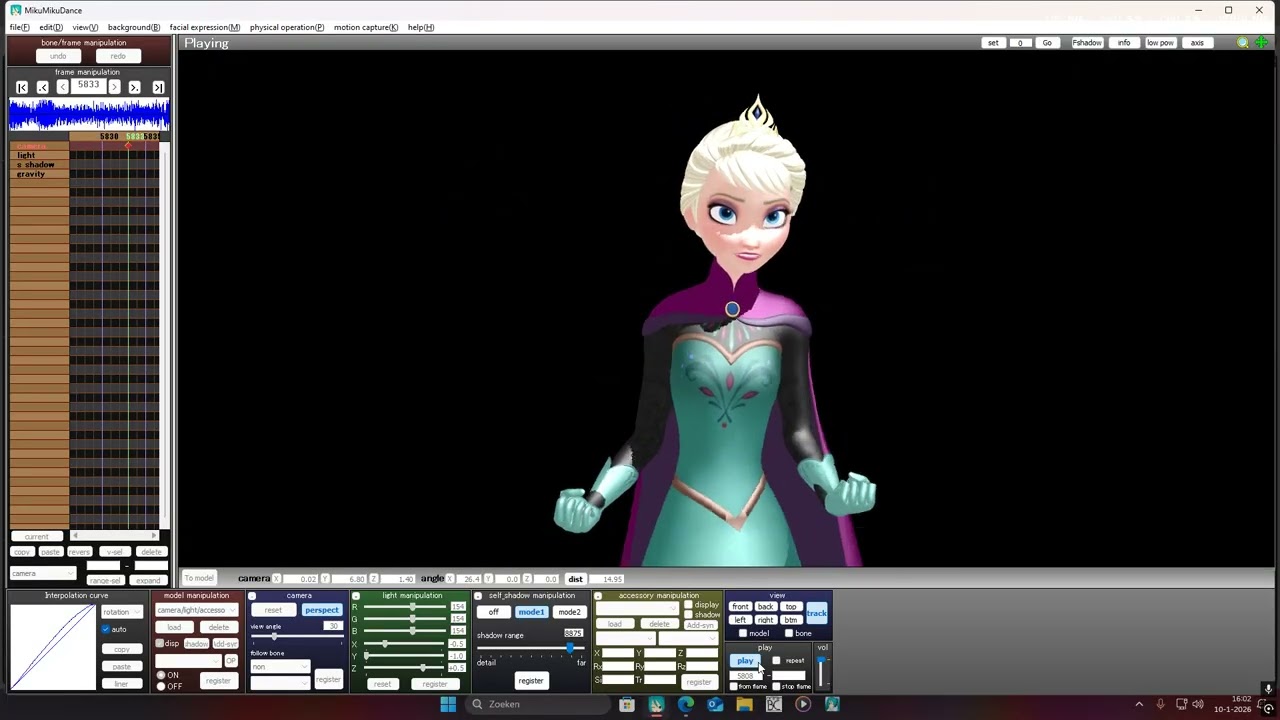This screenshot has height=720, width=1280.
Task: Click the green move icon at viewport top-right
Action: coord(1262,43)
